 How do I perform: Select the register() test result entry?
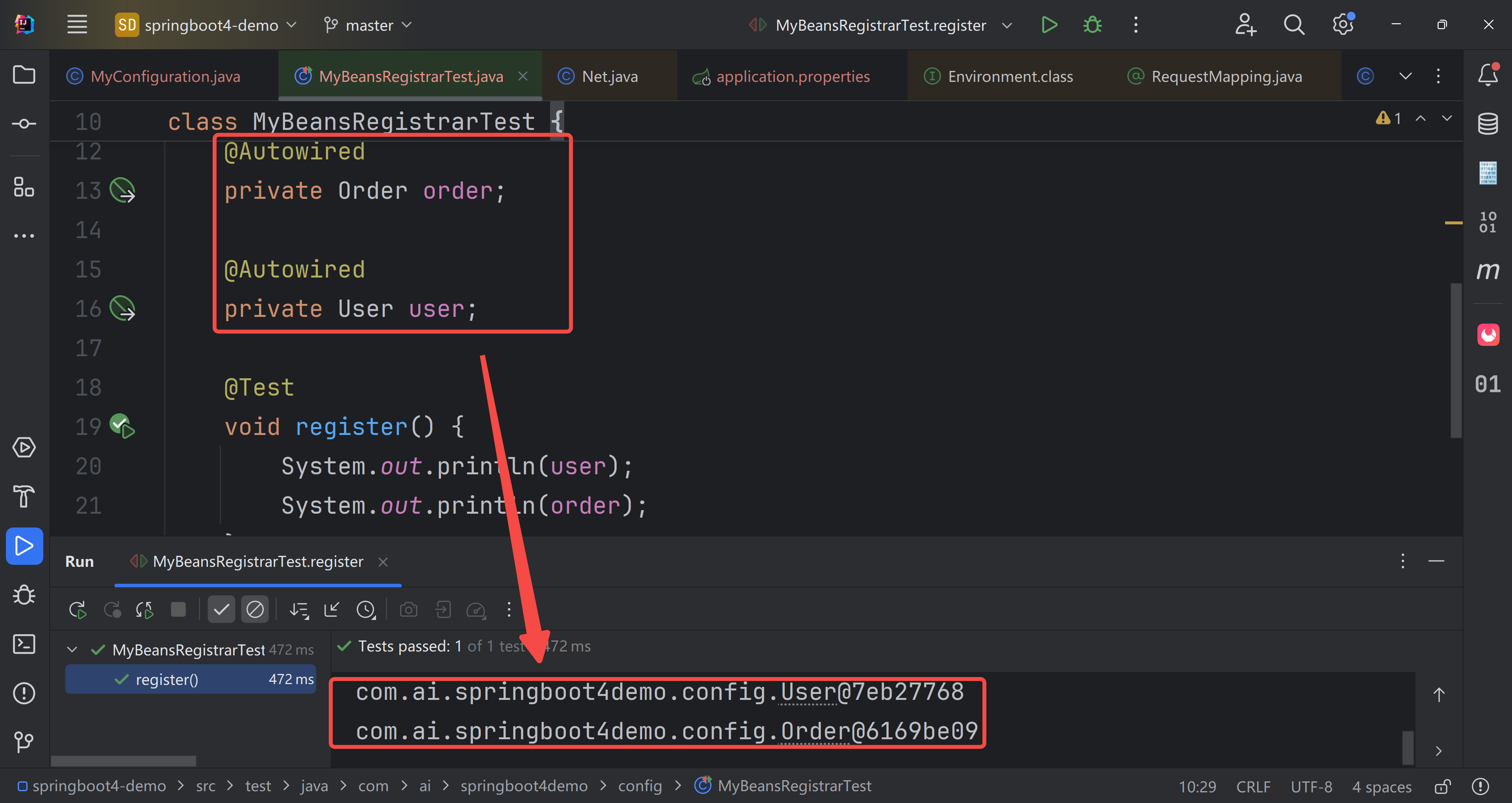(166, 679)
